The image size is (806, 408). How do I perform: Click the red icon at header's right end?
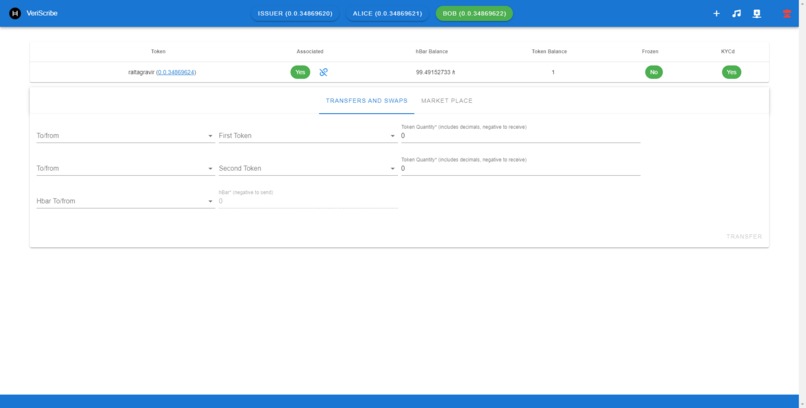tap(787, 13)
